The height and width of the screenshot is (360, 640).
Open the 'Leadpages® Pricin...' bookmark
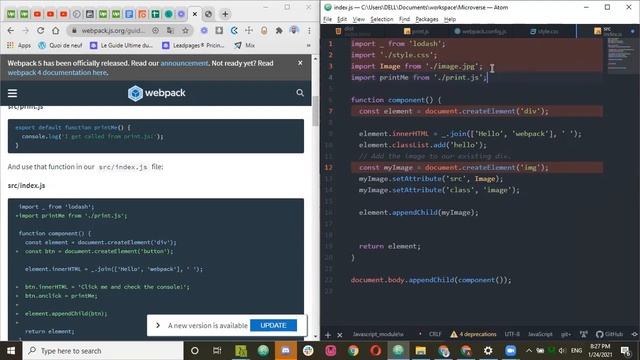[193, 45]
